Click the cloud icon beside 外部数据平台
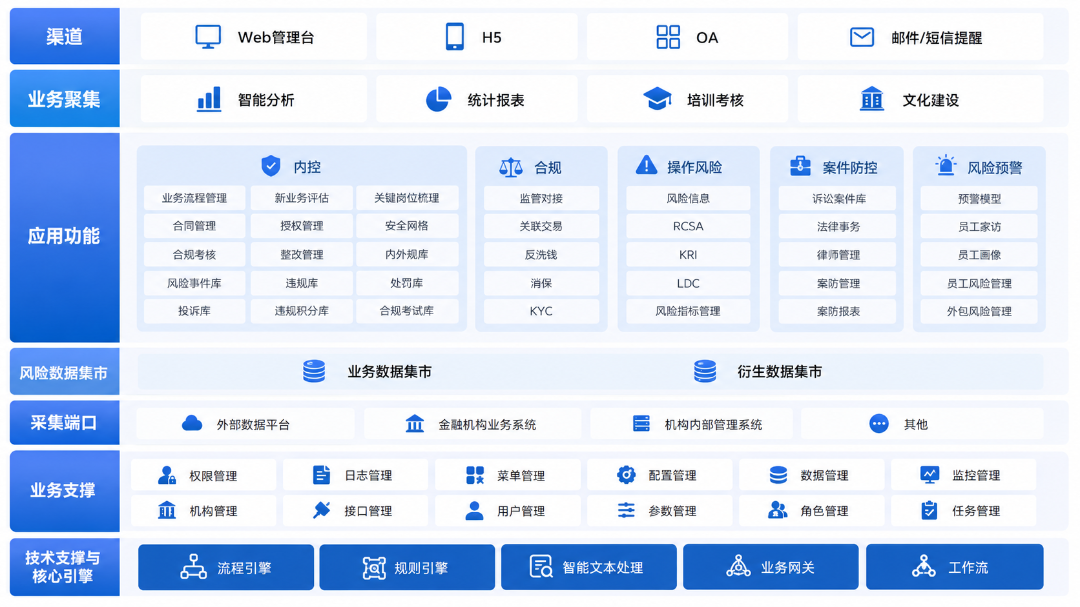Viewport: 1080px width, 607px height. [192, 423]
